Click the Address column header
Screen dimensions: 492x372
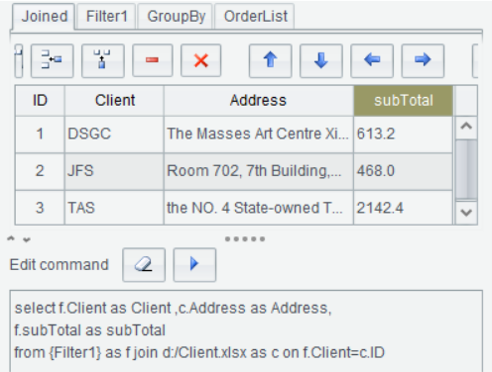click(x=258, y=101)
